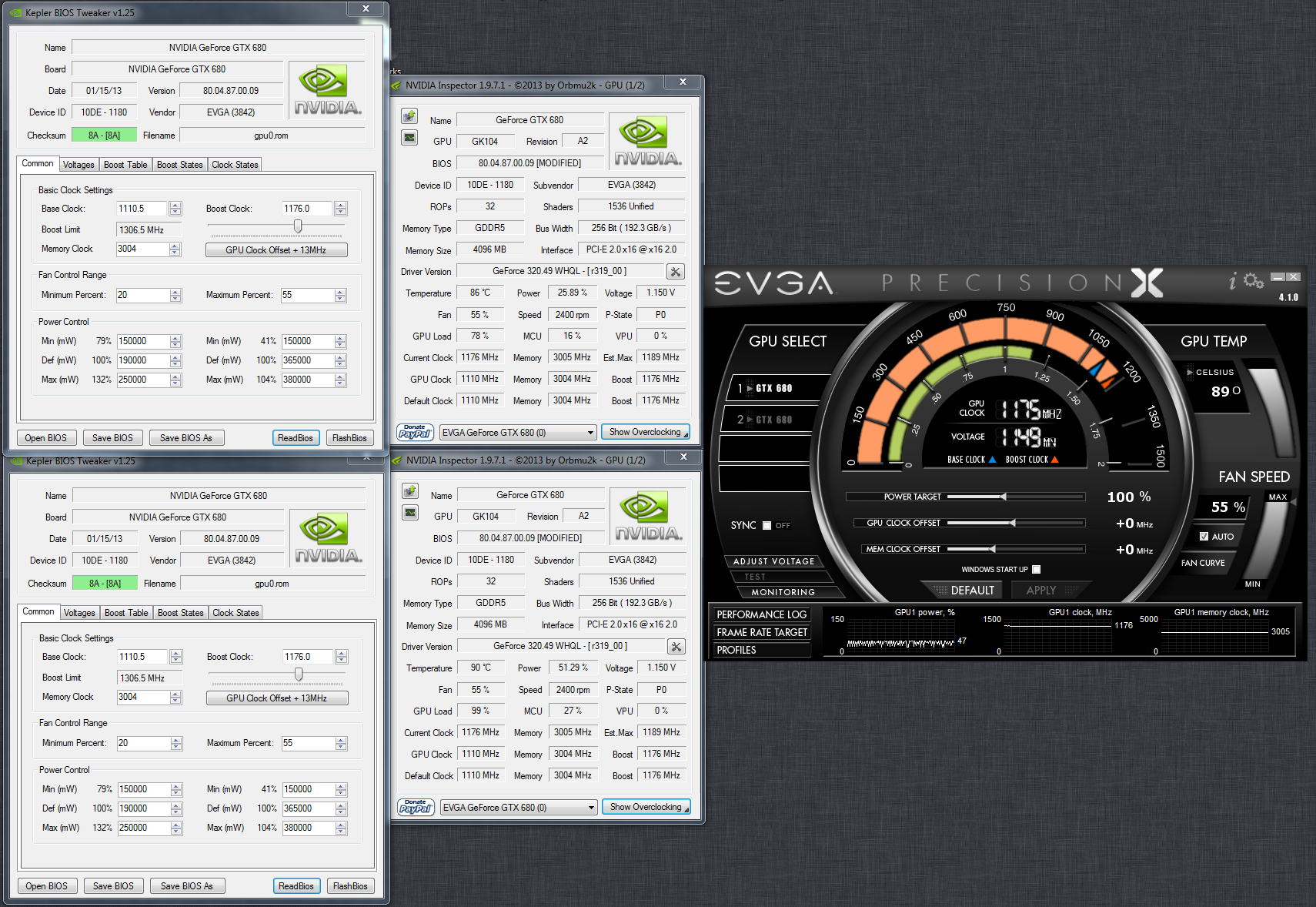
Task: Click the arrow icon next to CELSIUS
Action: click(1190, 372)
